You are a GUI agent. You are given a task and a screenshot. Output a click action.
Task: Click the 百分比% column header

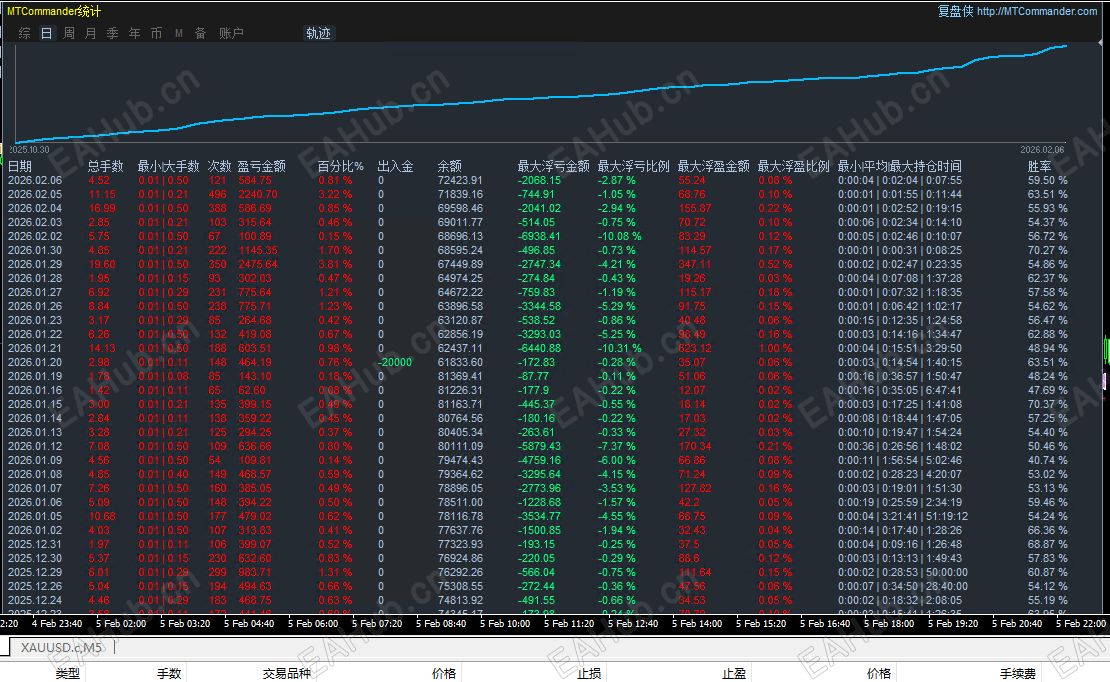tap(341, 166)
